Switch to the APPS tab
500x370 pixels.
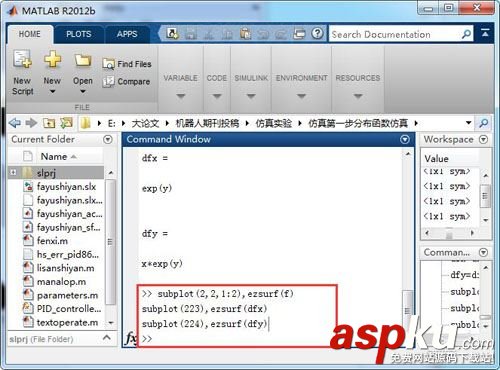[x=127, y=34]
